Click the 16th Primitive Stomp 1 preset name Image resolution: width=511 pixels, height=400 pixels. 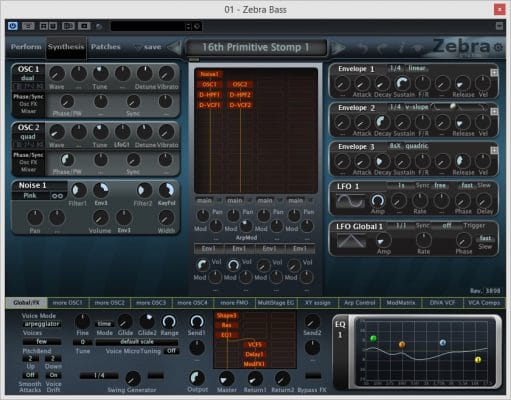point(256,47)
